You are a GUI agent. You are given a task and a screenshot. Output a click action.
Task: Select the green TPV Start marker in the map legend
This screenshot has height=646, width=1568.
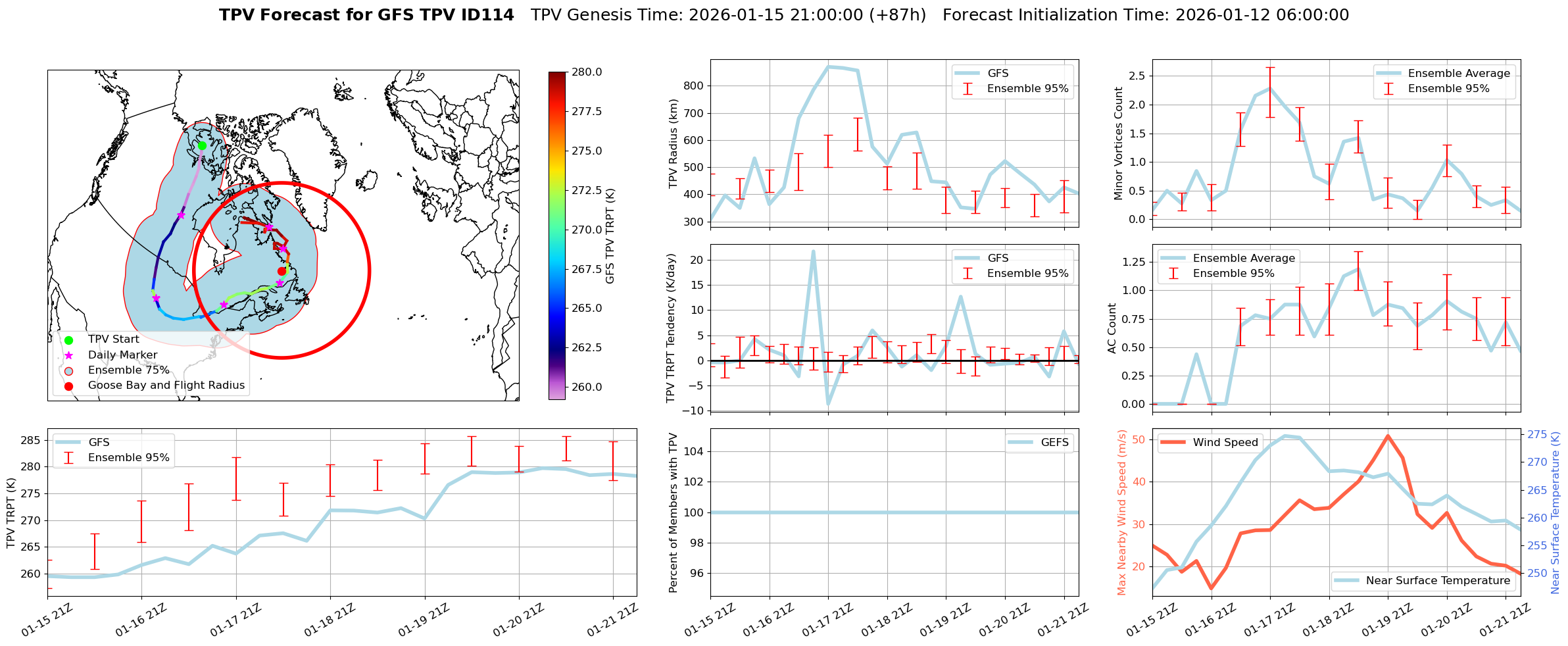[69, 339]
